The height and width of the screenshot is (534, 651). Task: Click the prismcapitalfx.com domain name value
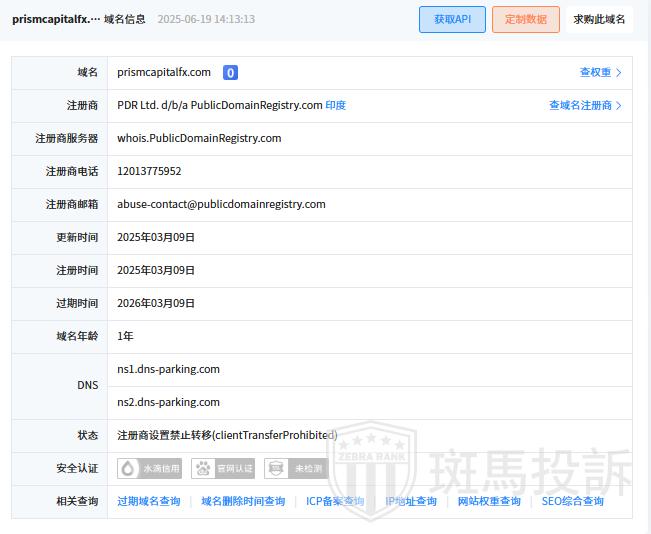(164, 72)
